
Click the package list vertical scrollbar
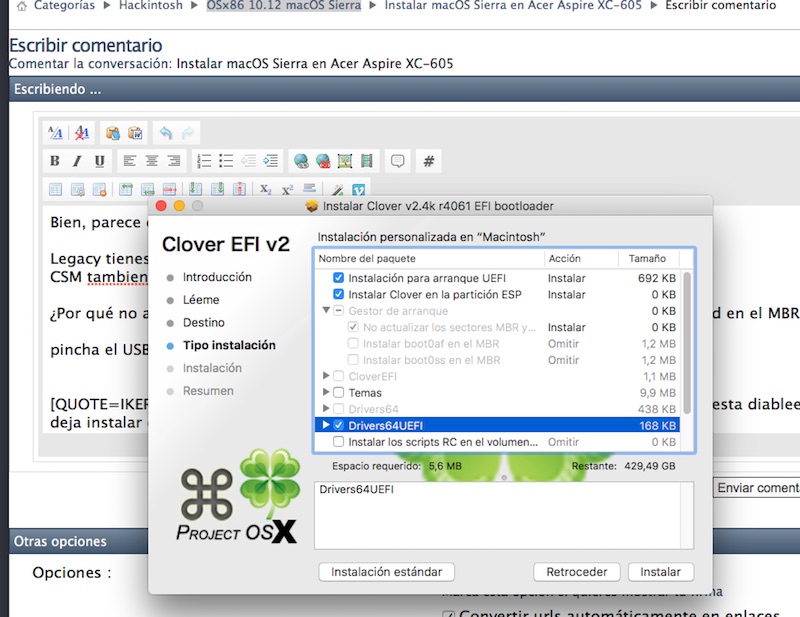pyautogui.click(x=687, y=342)
